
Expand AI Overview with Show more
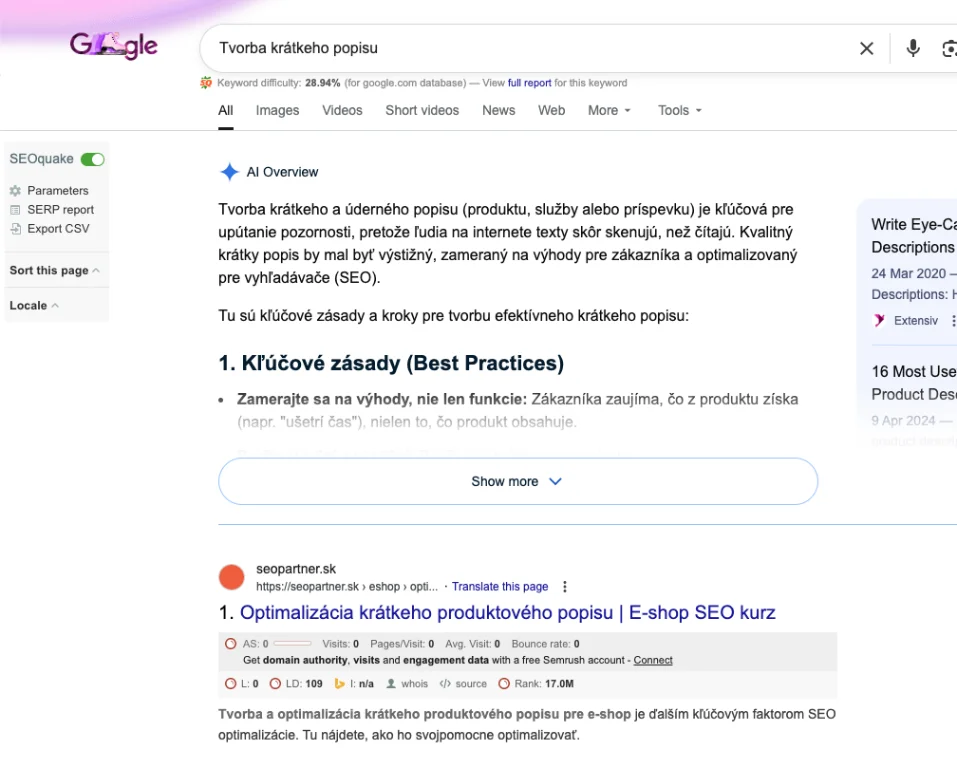pyautogui.click(x=517, y=482)
